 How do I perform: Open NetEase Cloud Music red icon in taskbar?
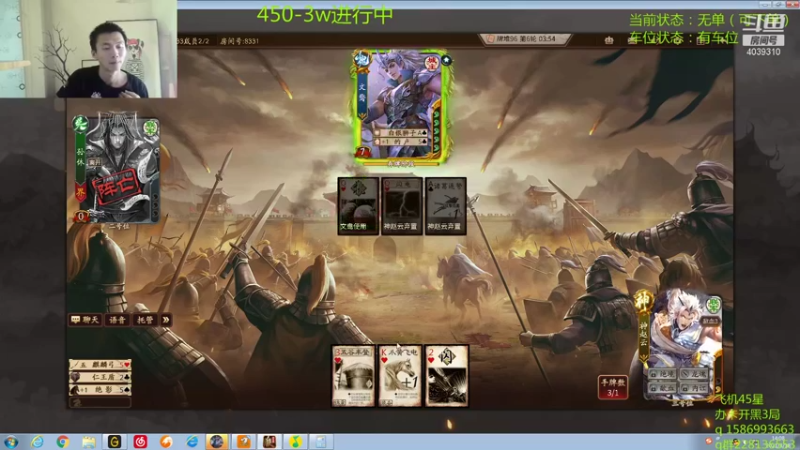click(x=140, y=442)
